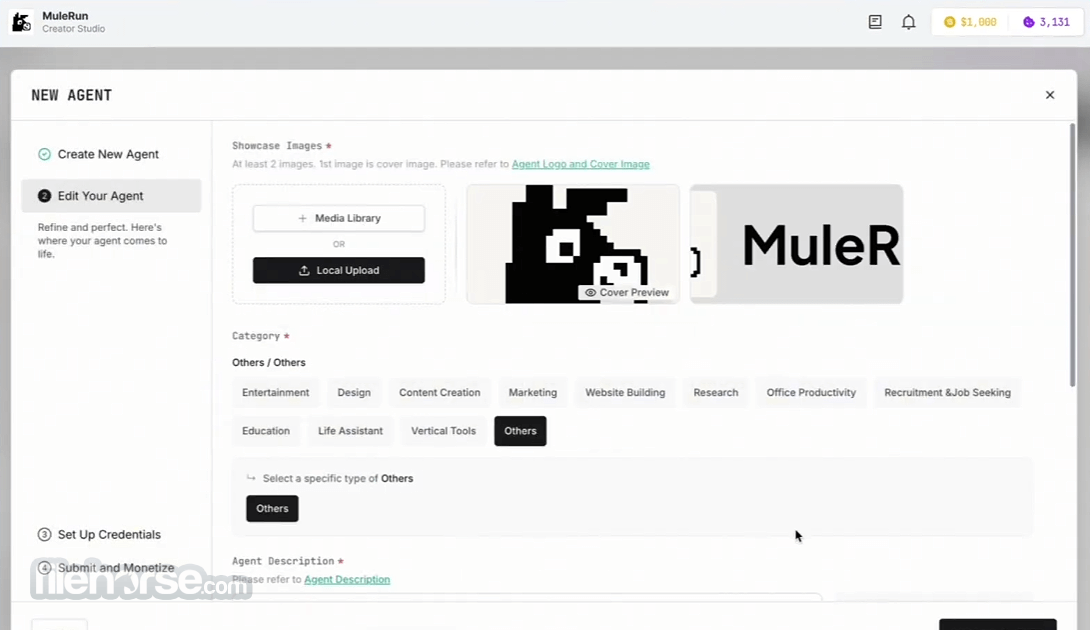Image resolution: width=1090 pixels, height=630 pixels.
Task: Click the MuleRun logo icon
Action: pyautogui.click(x=22, y=22)
